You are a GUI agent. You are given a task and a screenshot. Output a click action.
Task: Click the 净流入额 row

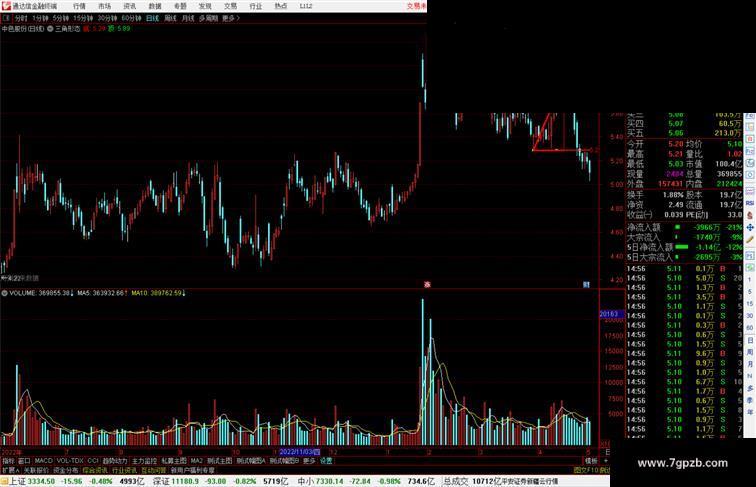(x=684, y=227)
